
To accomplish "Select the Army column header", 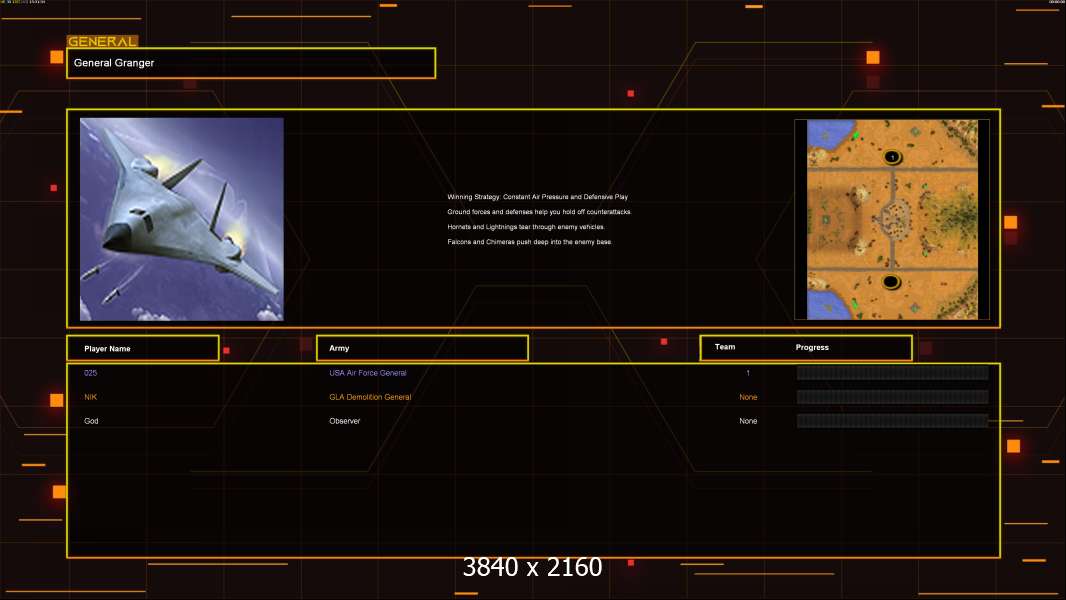I will point(422,348).
